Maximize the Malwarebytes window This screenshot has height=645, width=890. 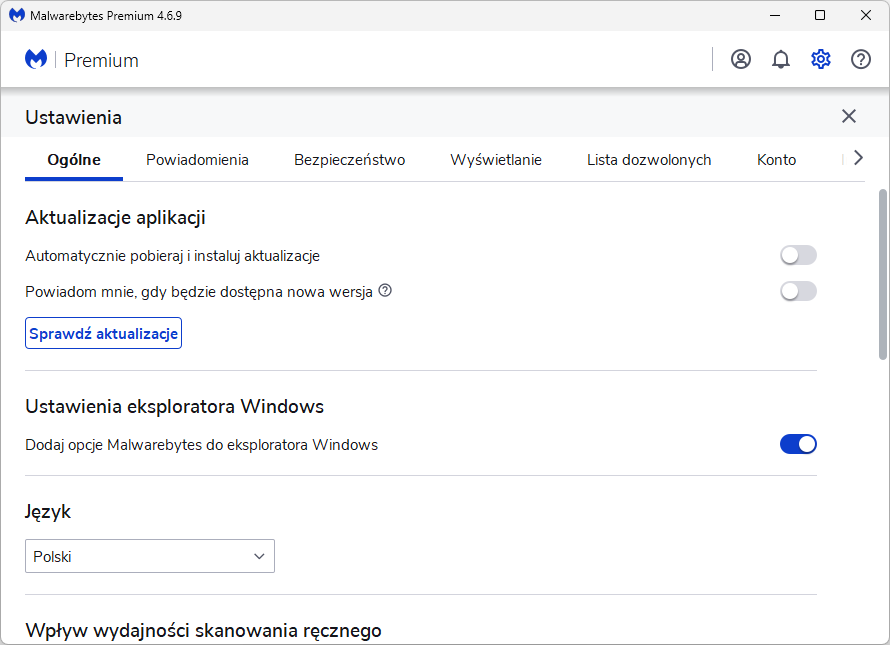pyautogui.click(x=820, y=15)
